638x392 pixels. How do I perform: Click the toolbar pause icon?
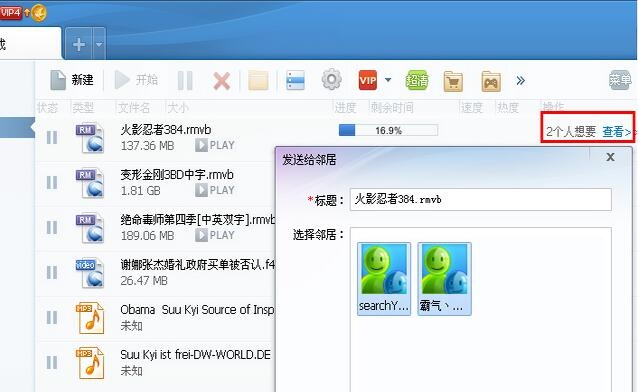point(185,80)
